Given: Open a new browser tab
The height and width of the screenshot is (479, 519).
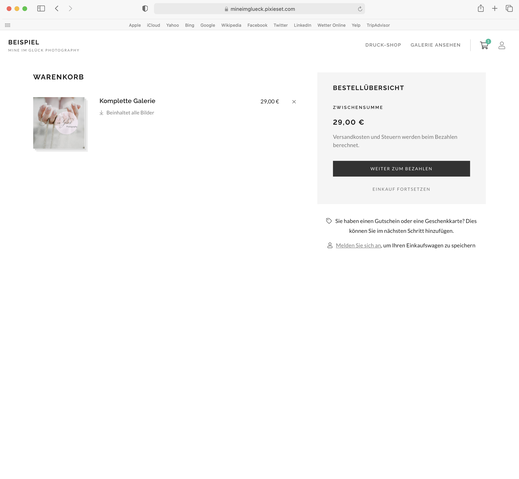Looking at the screenshot, I should (x=495, y=9).
